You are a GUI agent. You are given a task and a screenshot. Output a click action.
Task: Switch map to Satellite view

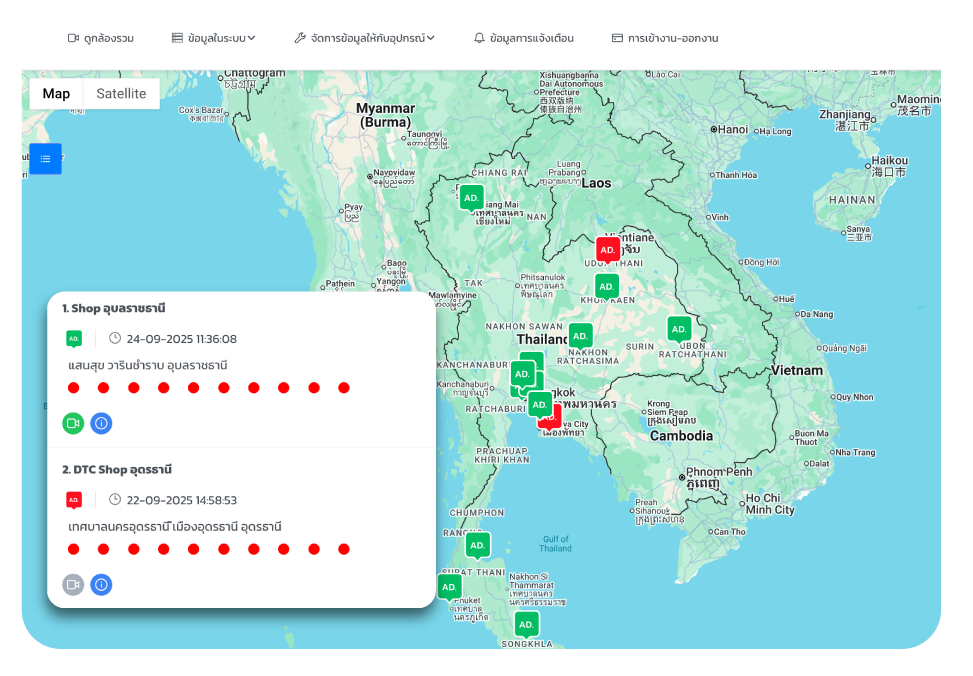121,94
